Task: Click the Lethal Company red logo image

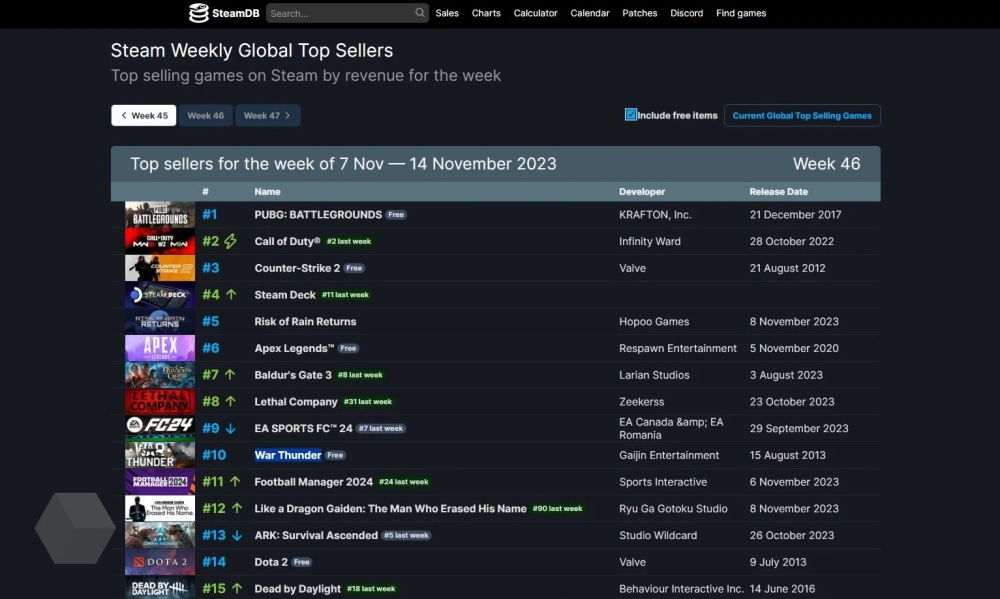Action: [160, 402]
